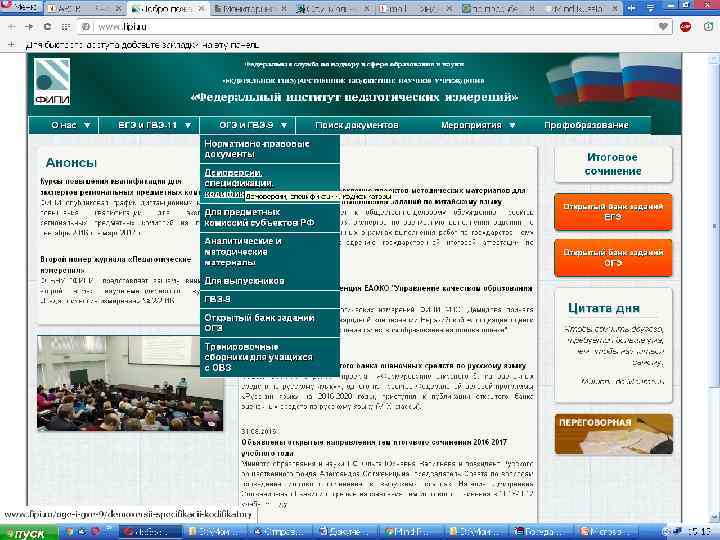Click the Micros... taskbar button
The image size is (720, 540).
tap(607, 532)
